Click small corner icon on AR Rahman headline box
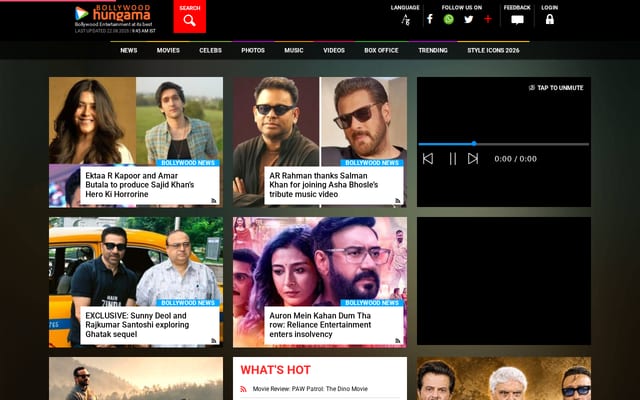This screenshot has height=400, width=640. pos(398,200)
